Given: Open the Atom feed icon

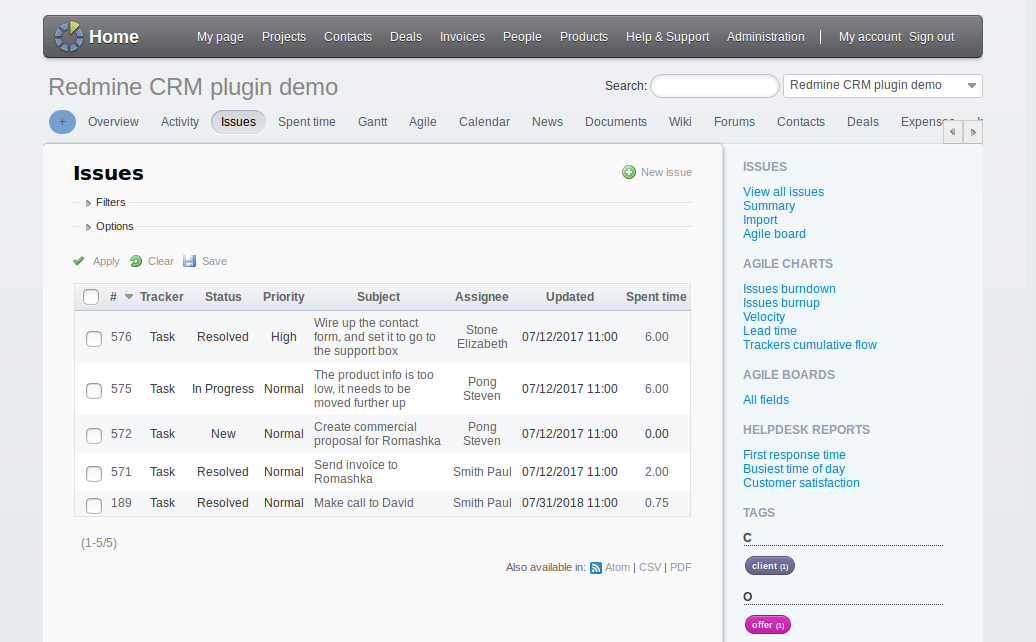Looking at the screenshot, I should tap(596, 568).
